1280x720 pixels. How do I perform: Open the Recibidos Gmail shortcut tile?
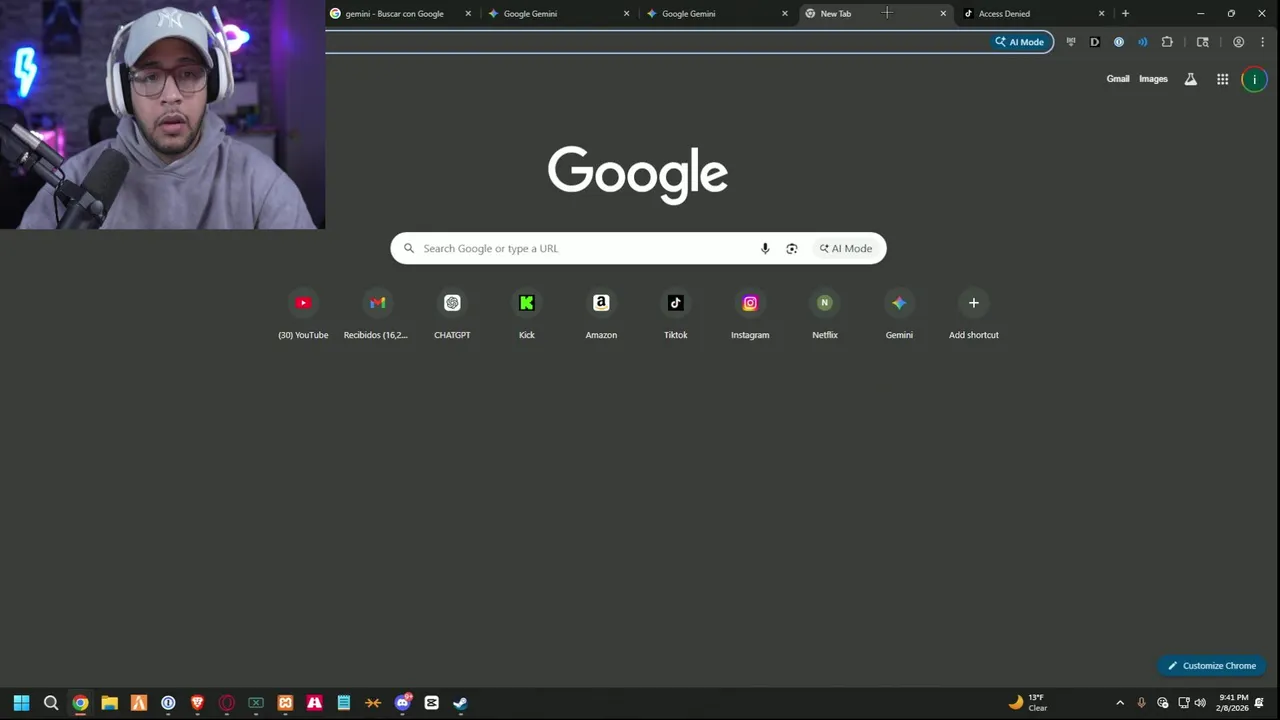[377, 314]
